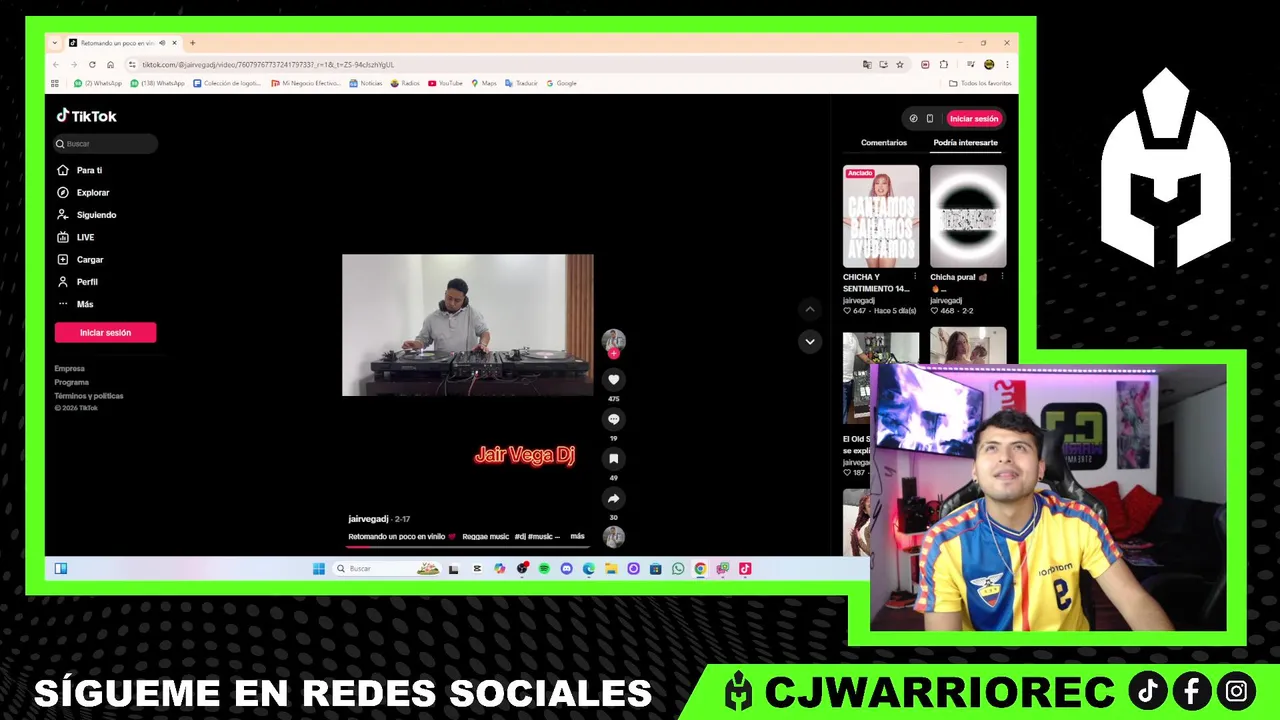Save the video with the bookmark icon
Image resolution: width=1280 pixels, height=720 pixels.
(614, 458)
